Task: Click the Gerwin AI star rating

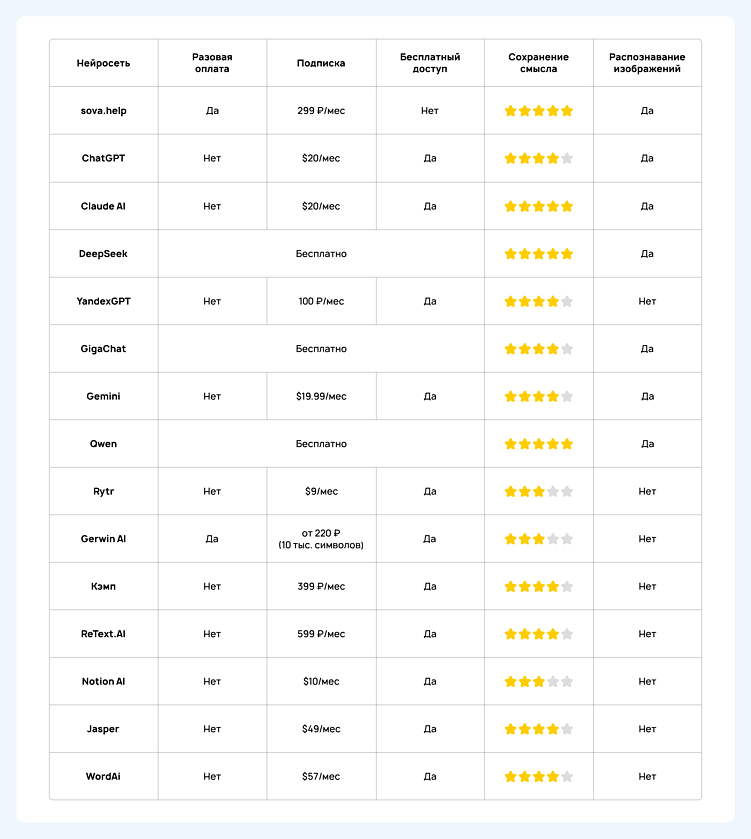Action: tap(539, 539)
